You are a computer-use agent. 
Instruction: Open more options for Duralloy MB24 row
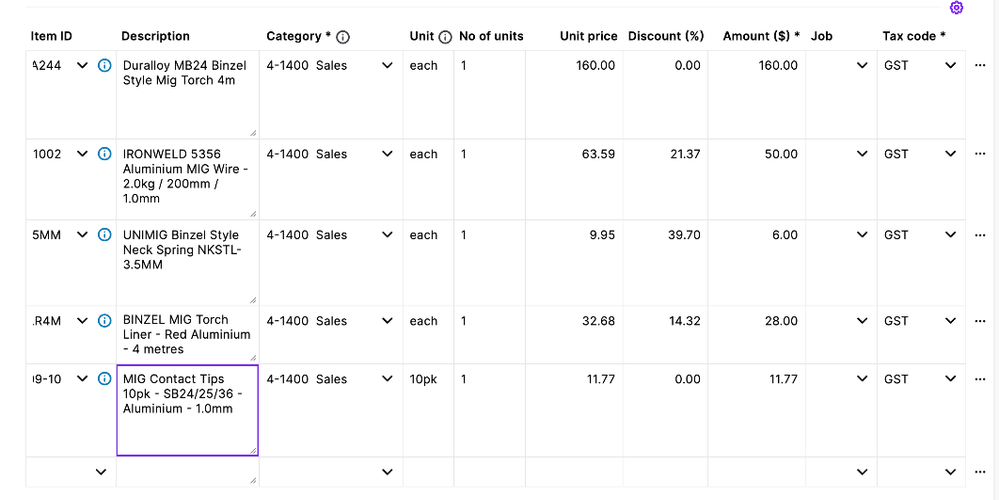tap(979, 66)
